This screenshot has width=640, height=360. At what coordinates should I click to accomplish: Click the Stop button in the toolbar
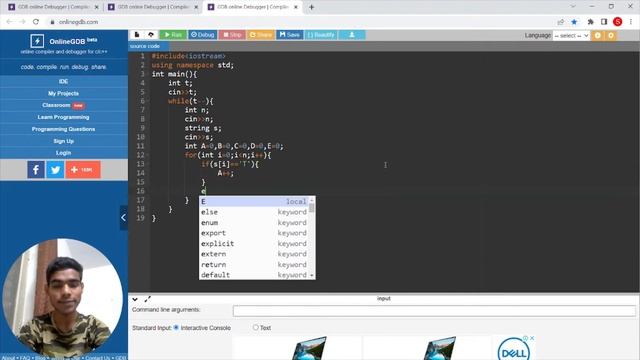(232, 35)
